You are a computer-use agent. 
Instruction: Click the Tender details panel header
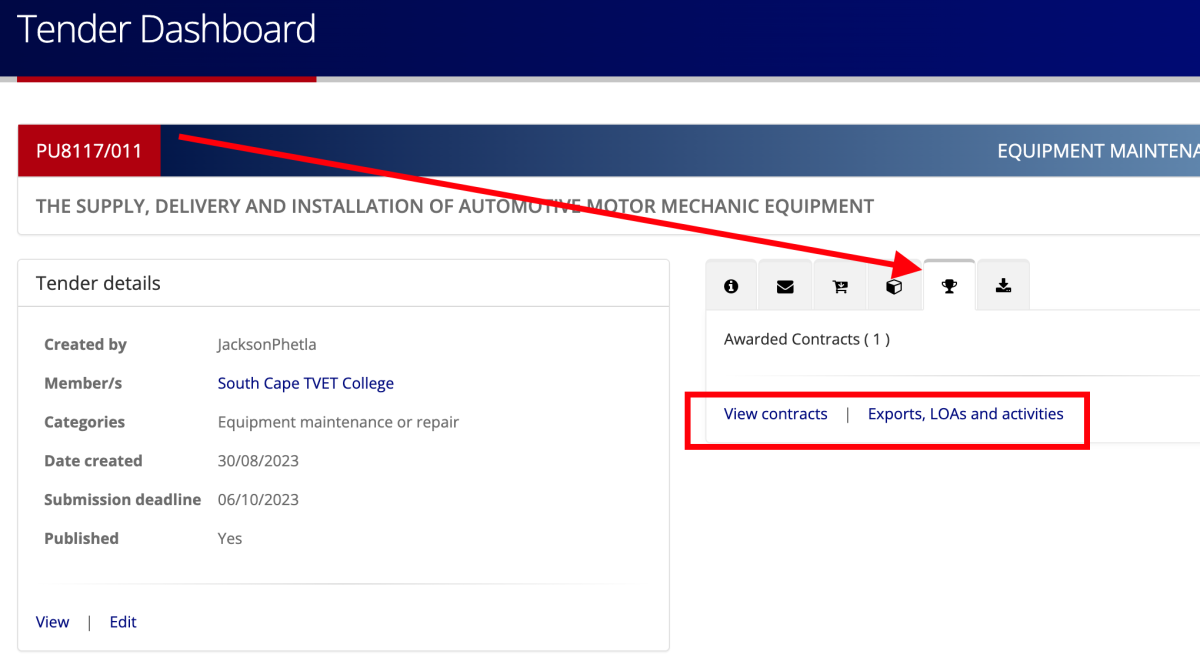coord(98,284)
